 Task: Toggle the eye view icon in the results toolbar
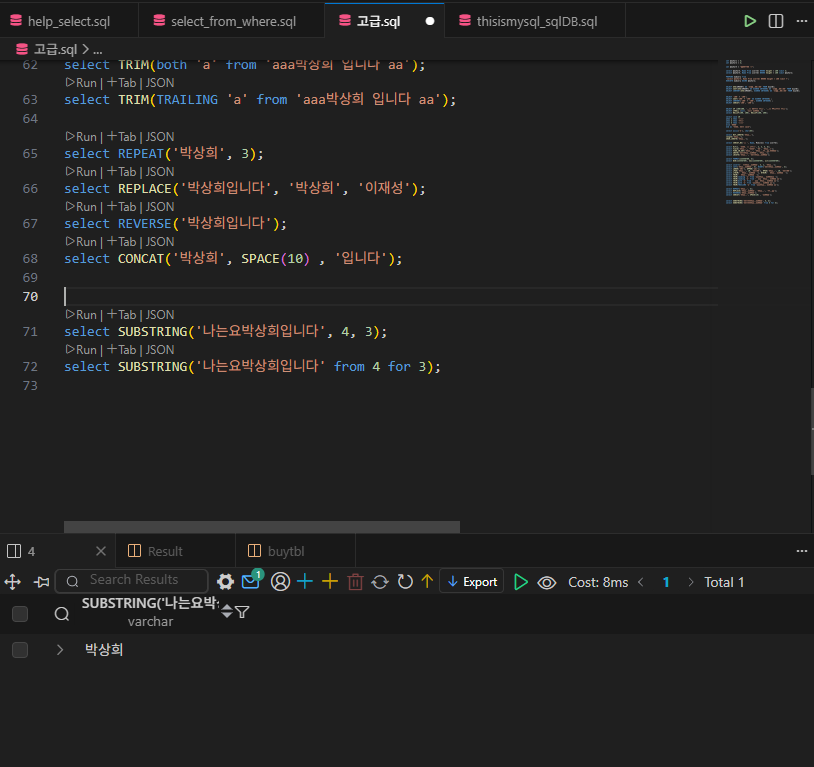pyautogui.click(x=547, y=583)
